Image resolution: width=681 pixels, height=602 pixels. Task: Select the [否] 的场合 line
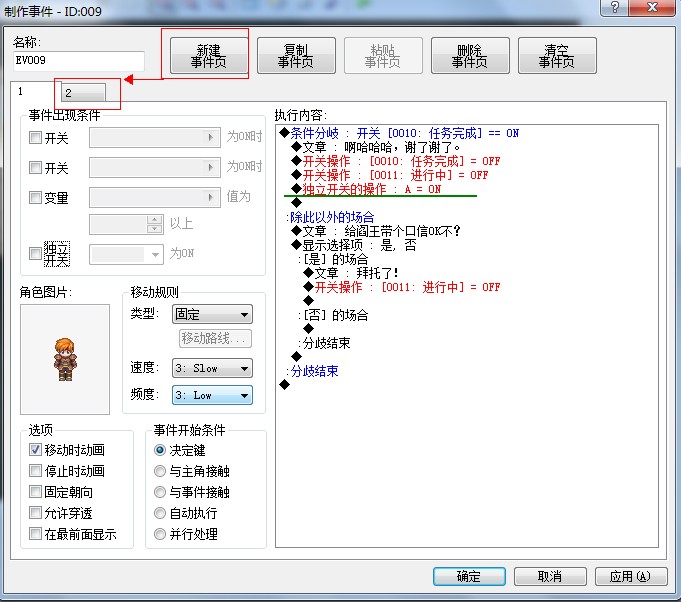tap(333, 315)
